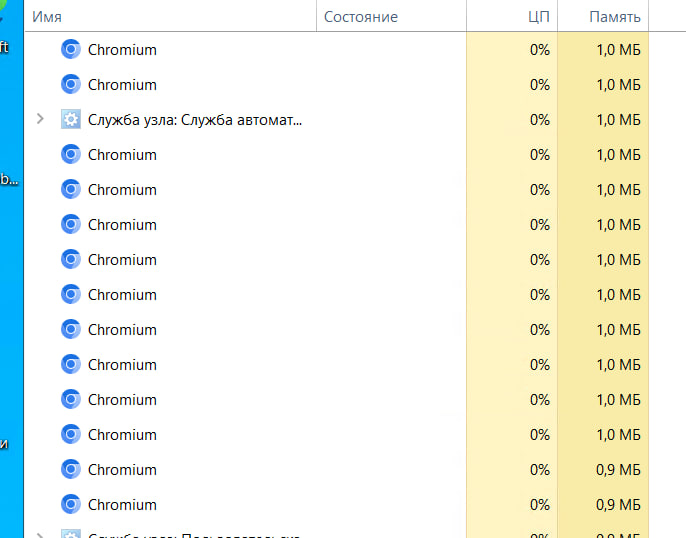The image size is (686, 538).
Task: Expand the partially visible bottom service row
Action: click(x=40, y=534)
